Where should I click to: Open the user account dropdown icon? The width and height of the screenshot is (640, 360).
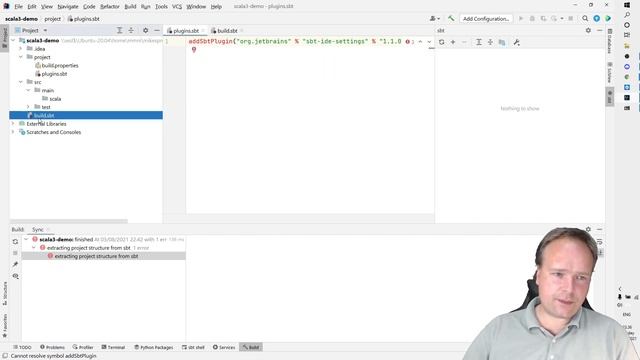click(435, 18)
